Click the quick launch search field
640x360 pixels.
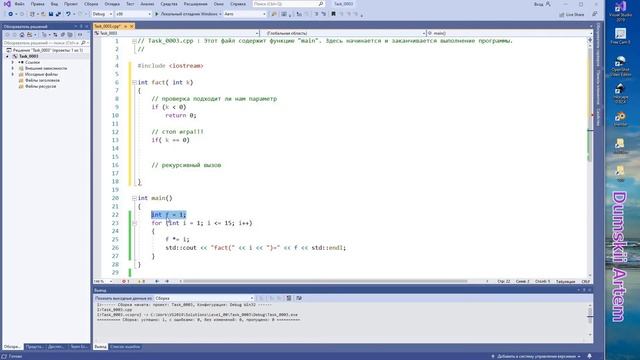288,4
